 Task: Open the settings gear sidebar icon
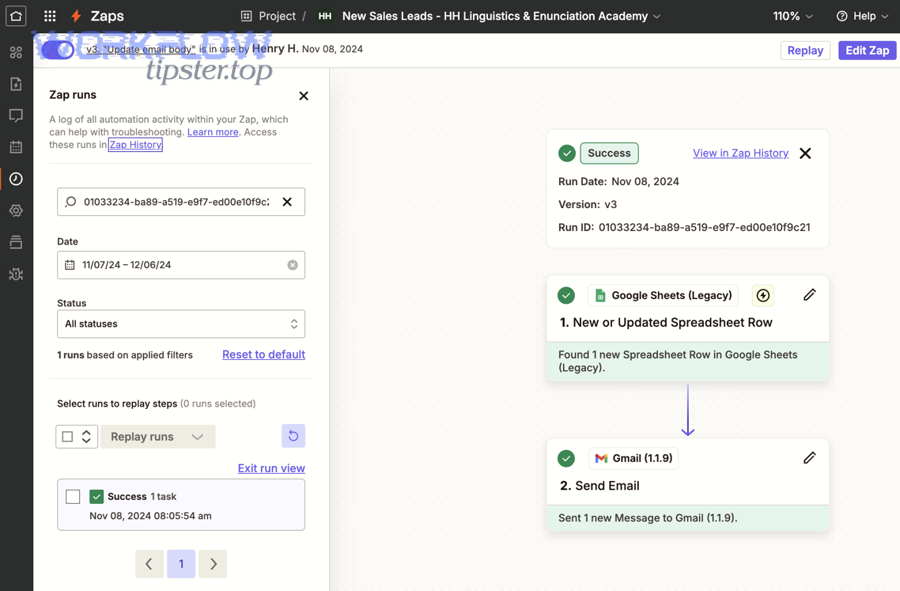click(x=16, y=211)
